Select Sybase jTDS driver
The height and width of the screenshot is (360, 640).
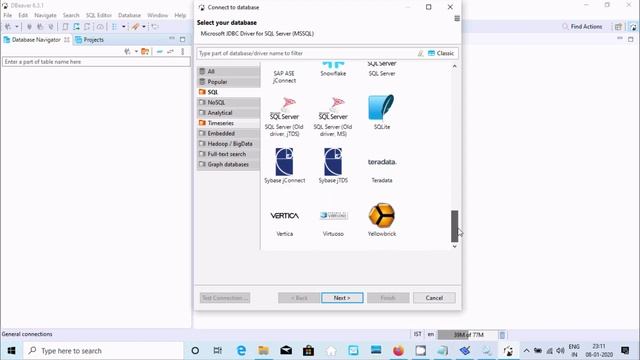pos(333,165)
